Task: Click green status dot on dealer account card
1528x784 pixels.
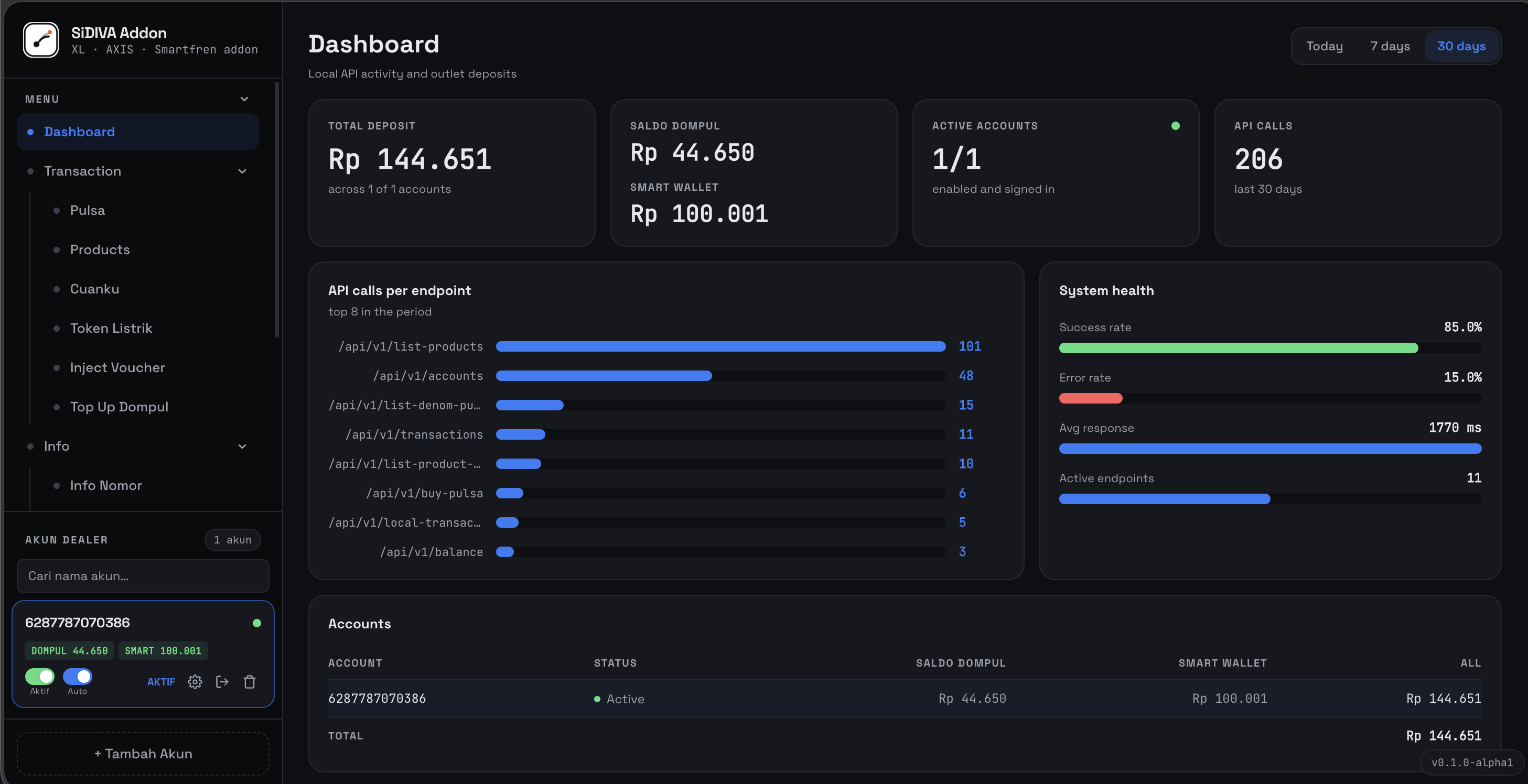Action: pyautogui.click(x=257, y=623)
